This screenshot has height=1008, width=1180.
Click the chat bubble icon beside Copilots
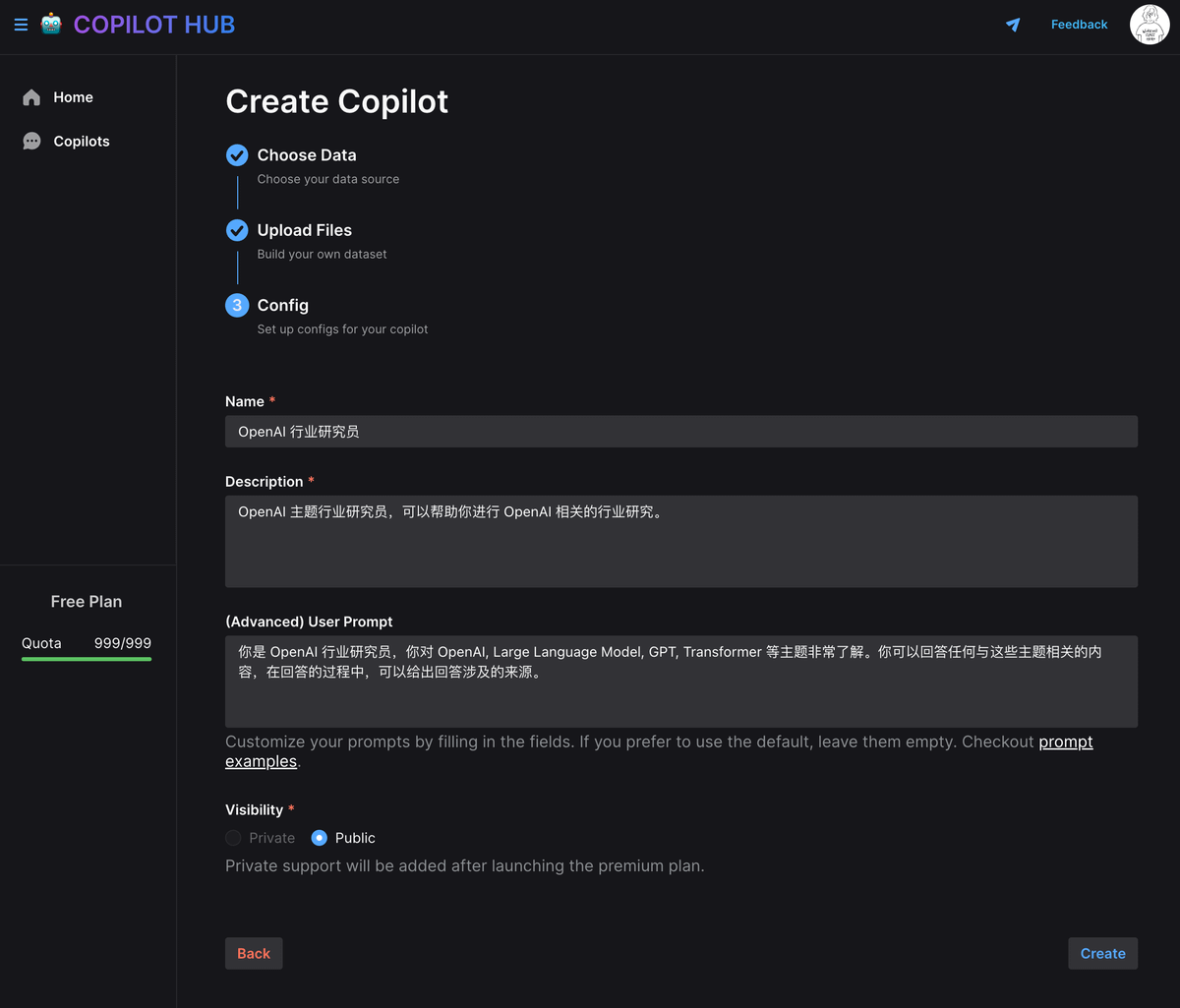pyautogui.click(x=30, y=141)
